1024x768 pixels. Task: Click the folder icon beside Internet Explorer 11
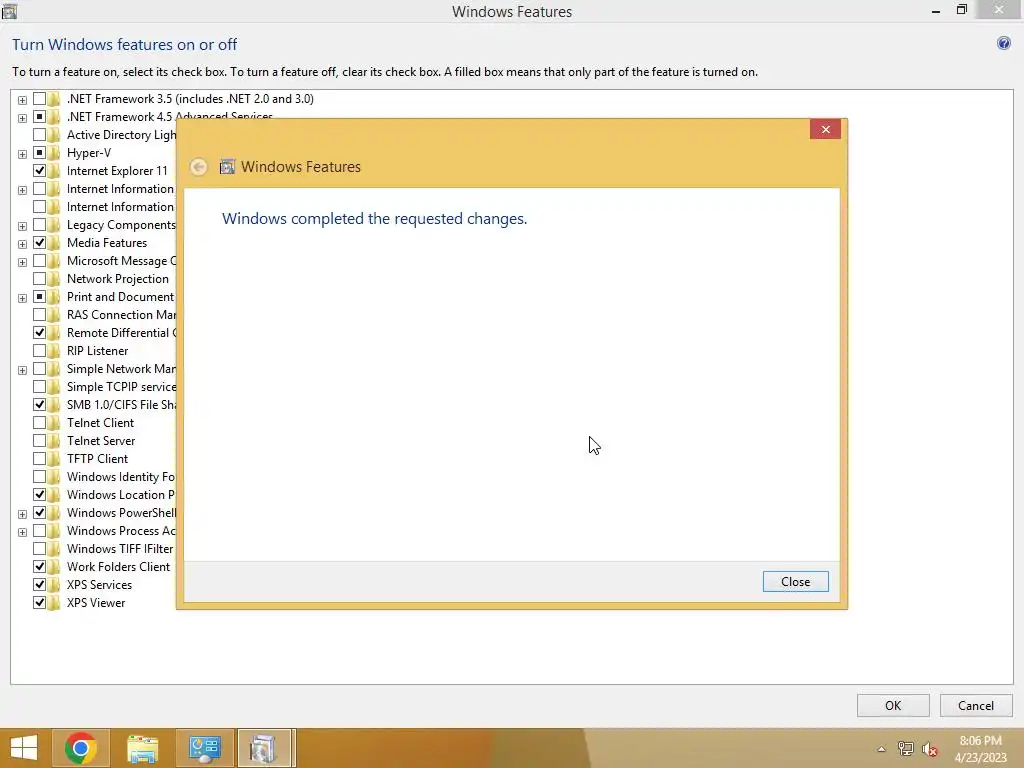(55, 171)
